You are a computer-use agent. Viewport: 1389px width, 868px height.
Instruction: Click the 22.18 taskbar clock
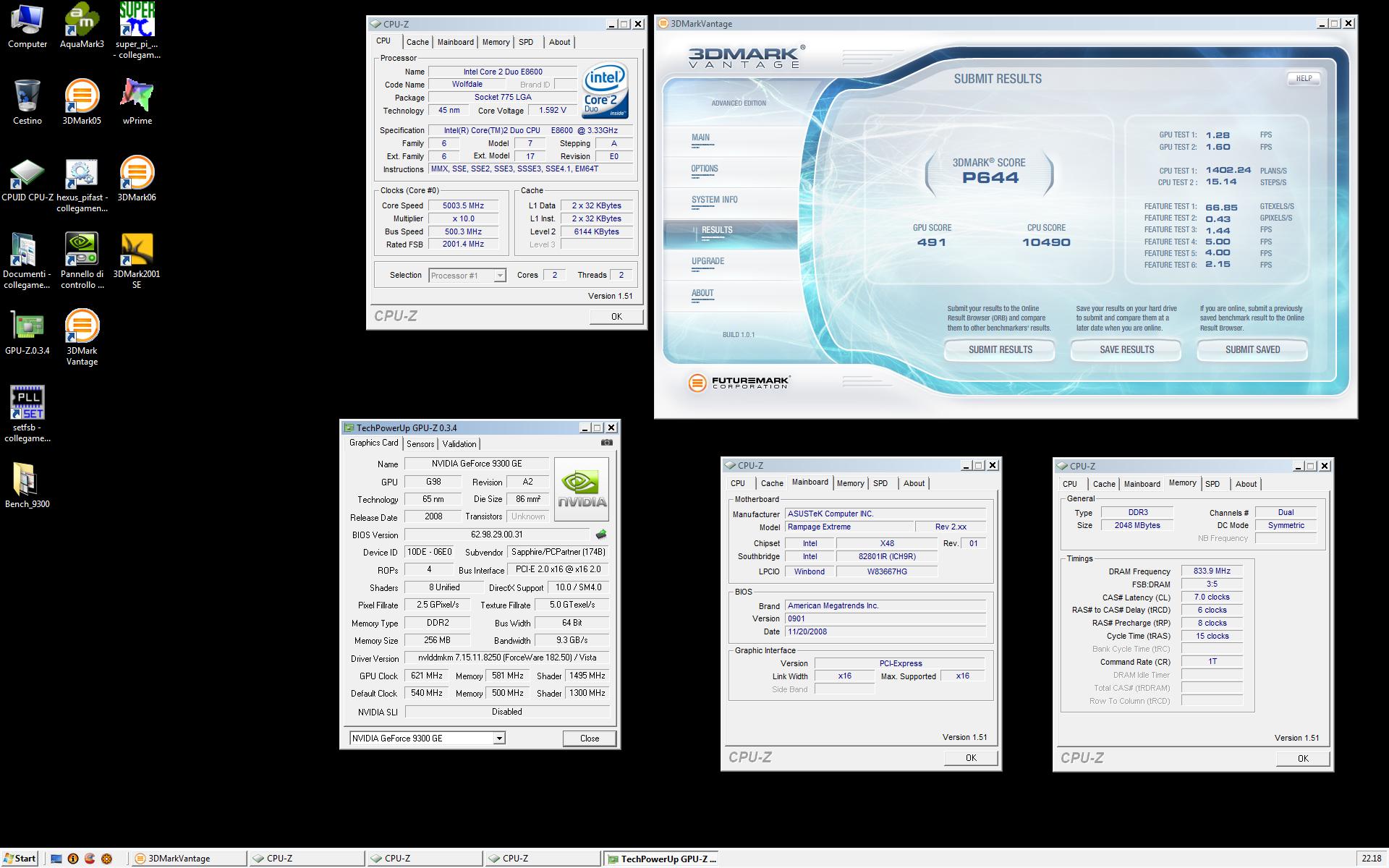1371,859
